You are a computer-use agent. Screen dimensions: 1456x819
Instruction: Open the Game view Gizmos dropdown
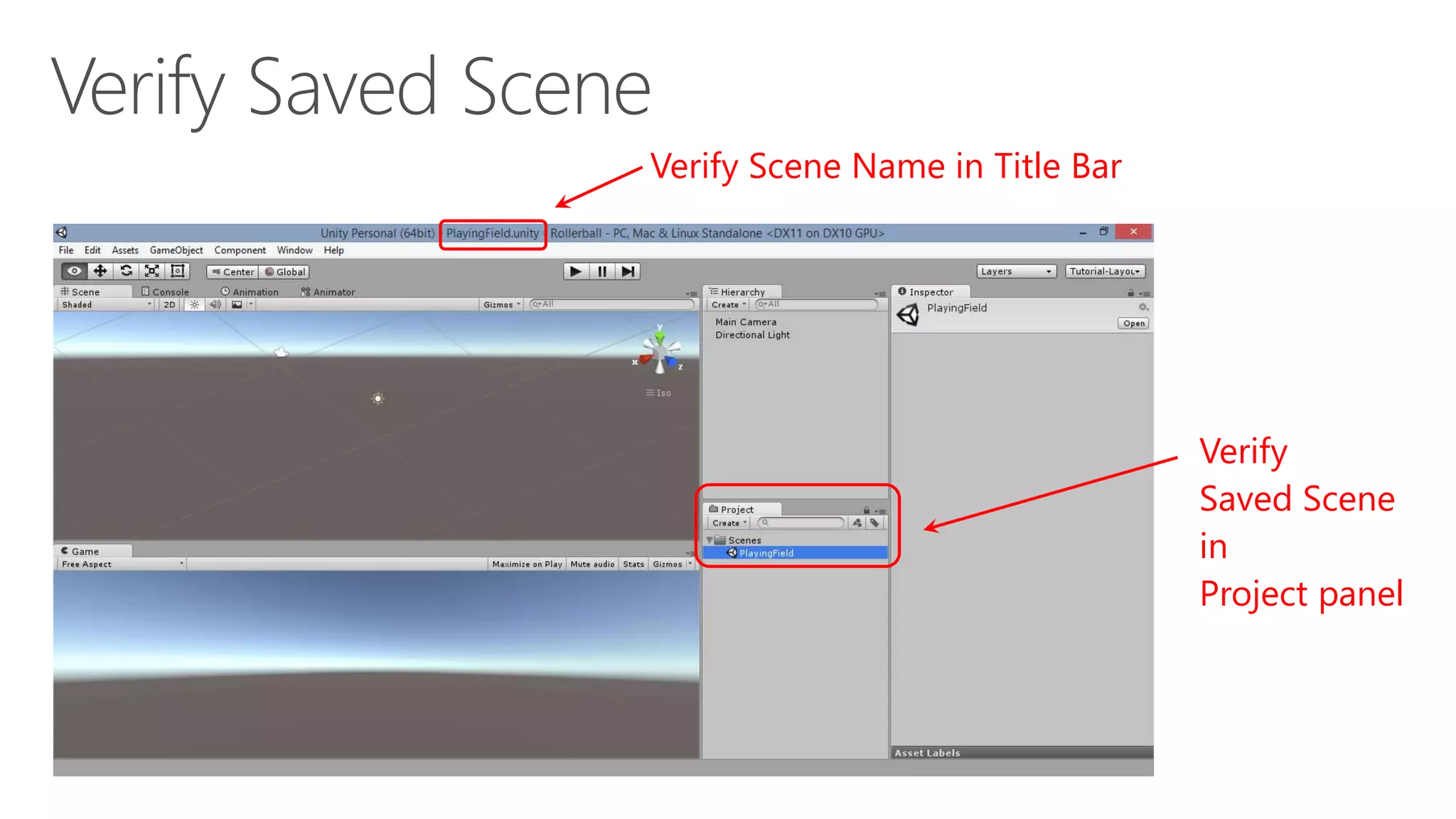(672, 564)
